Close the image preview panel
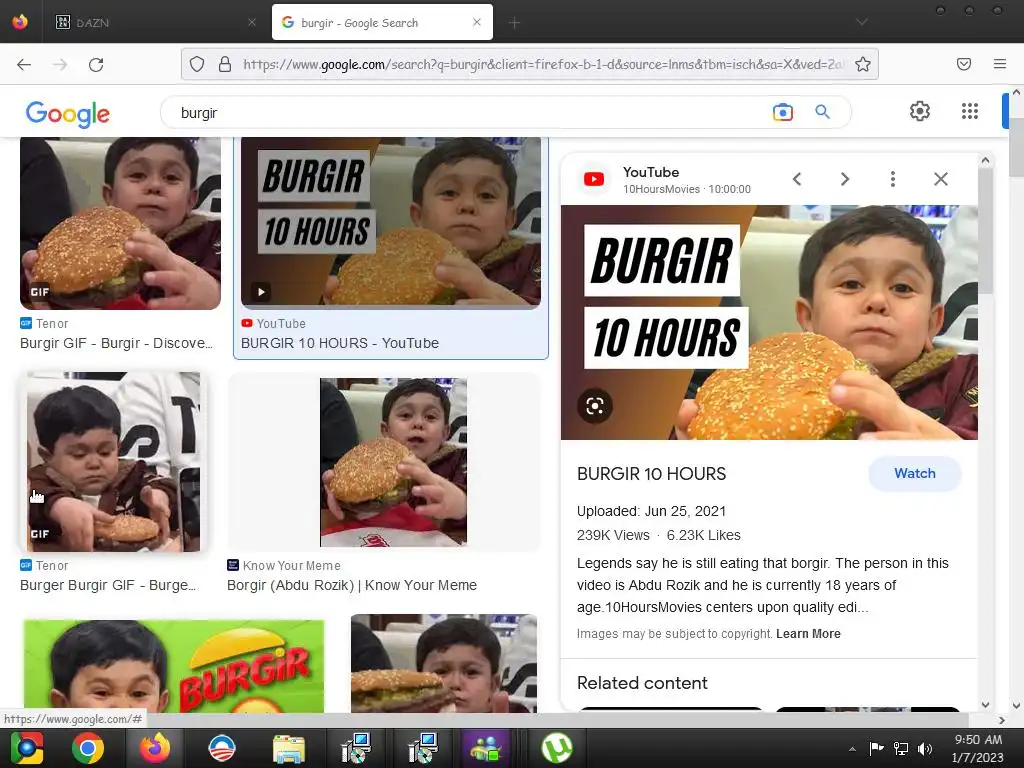 pos(940,179)
